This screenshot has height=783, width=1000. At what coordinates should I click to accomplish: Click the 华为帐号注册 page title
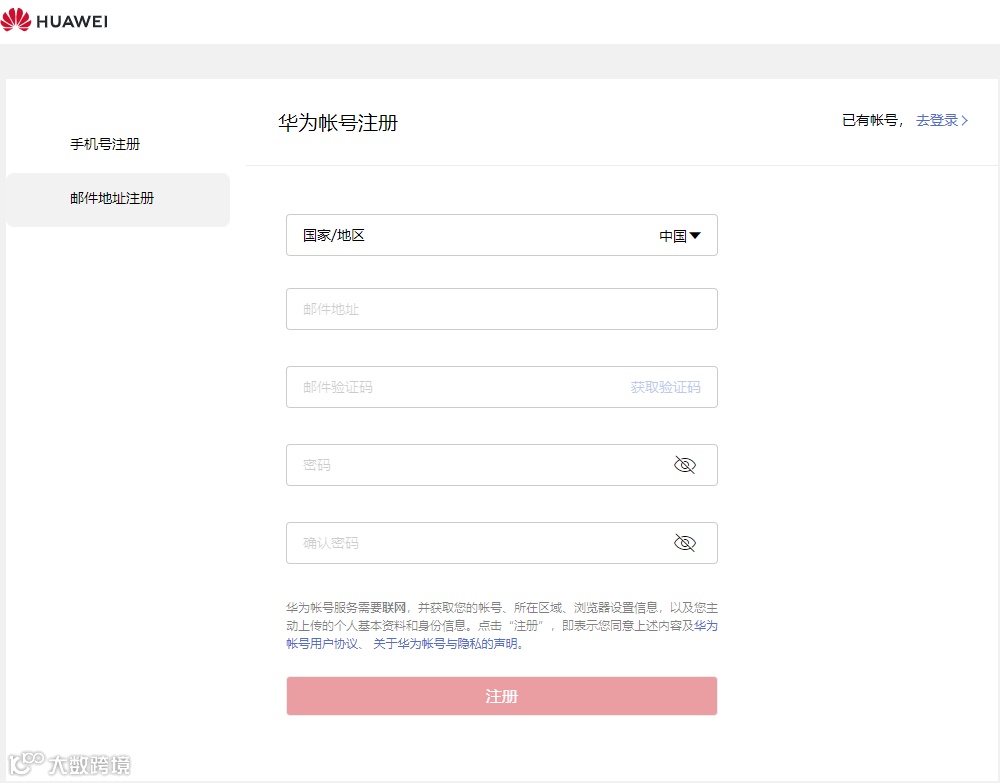tap(338, 122)
